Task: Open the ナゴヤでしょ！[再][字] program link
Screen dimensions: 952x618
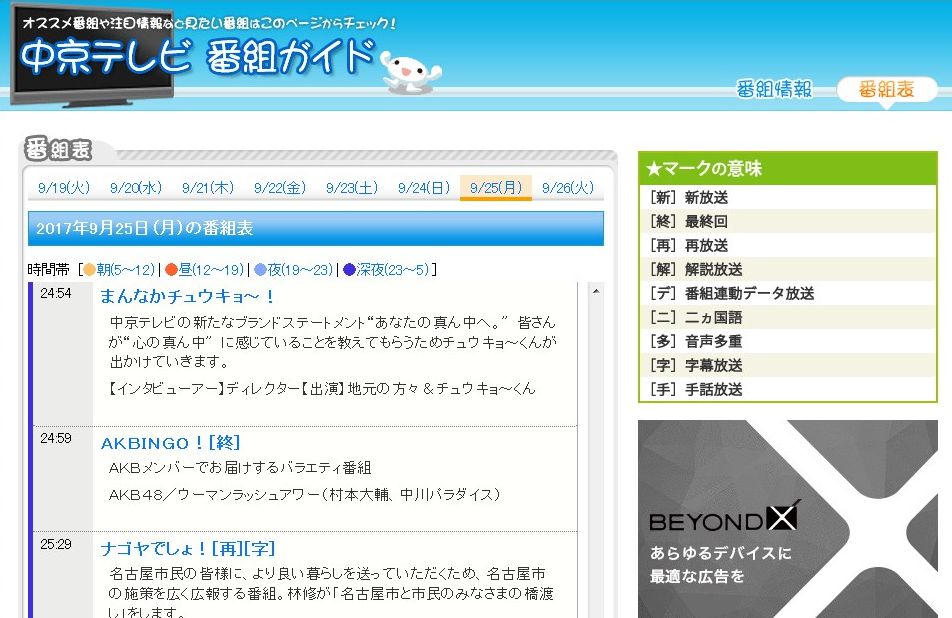Action: [188, 549]
